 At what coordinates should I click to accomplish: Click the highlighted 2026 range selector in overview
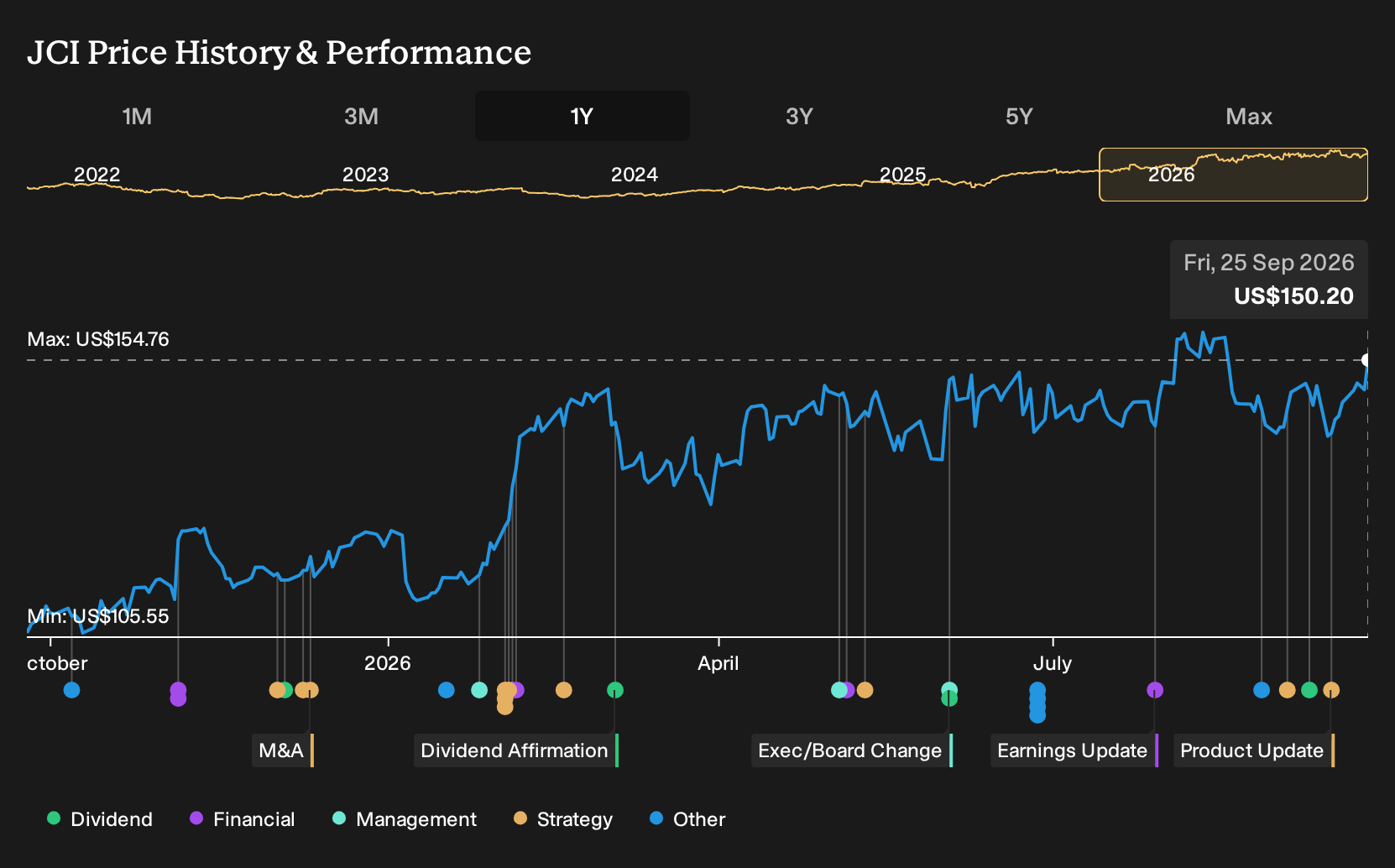click(1233, 175)
